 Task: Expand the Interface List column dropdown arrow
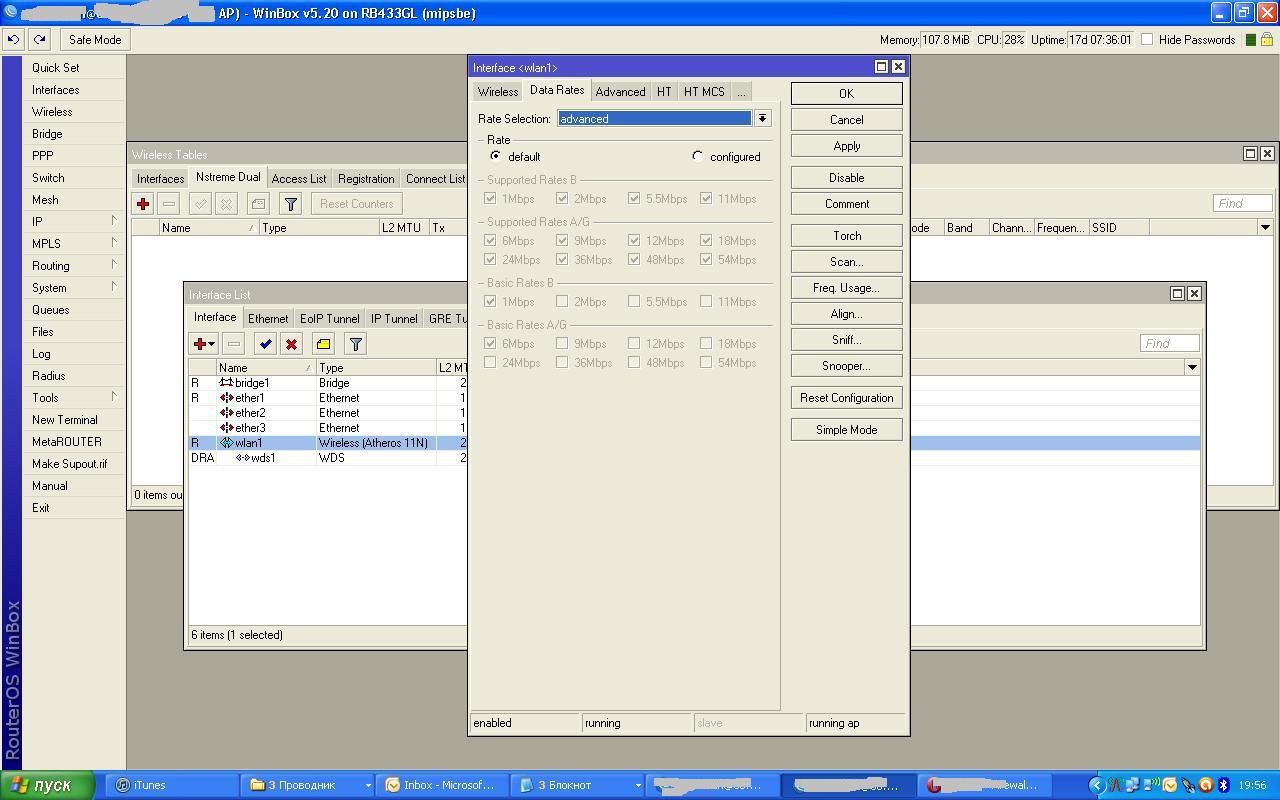tap(1192, 367)
